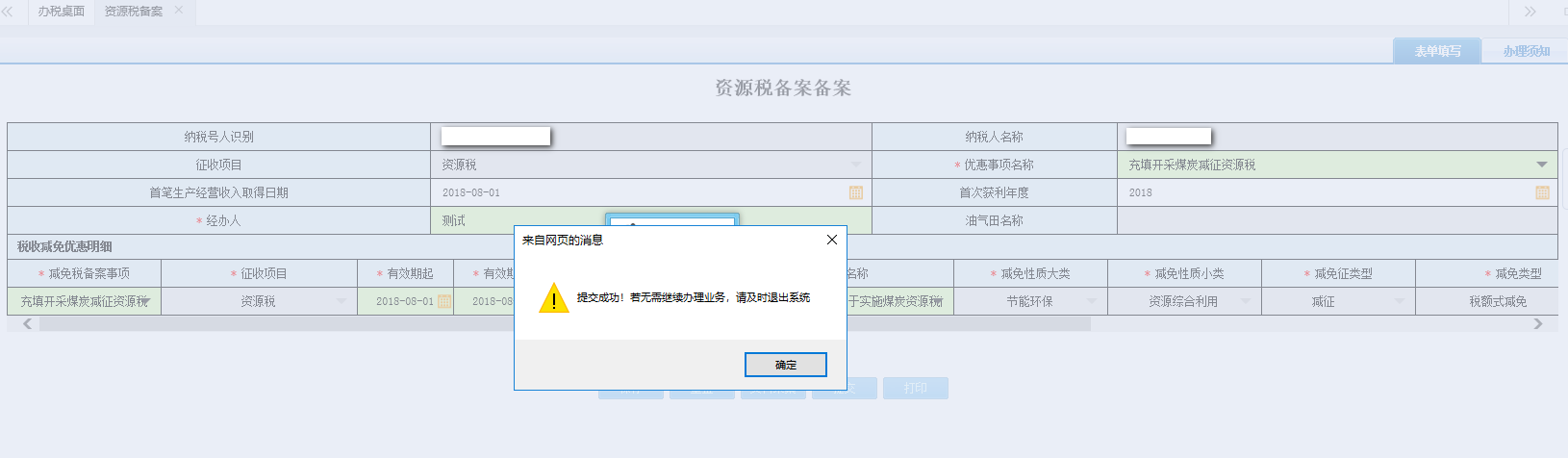Switch to the 办税桌面 tab
The width and height of the screenshot is (1568, 458).
tap(62, 12)
